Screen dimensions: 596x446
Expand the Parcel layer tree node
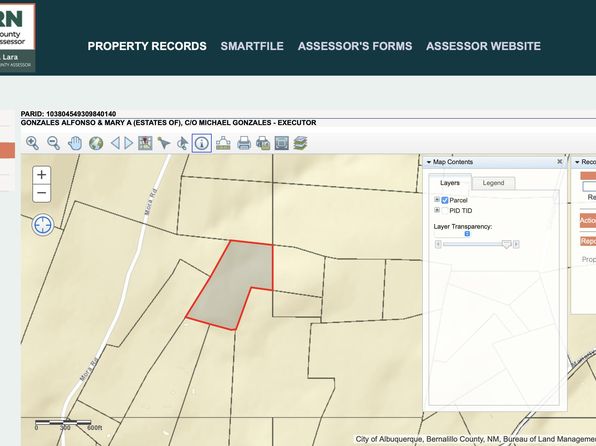(437, 200)
